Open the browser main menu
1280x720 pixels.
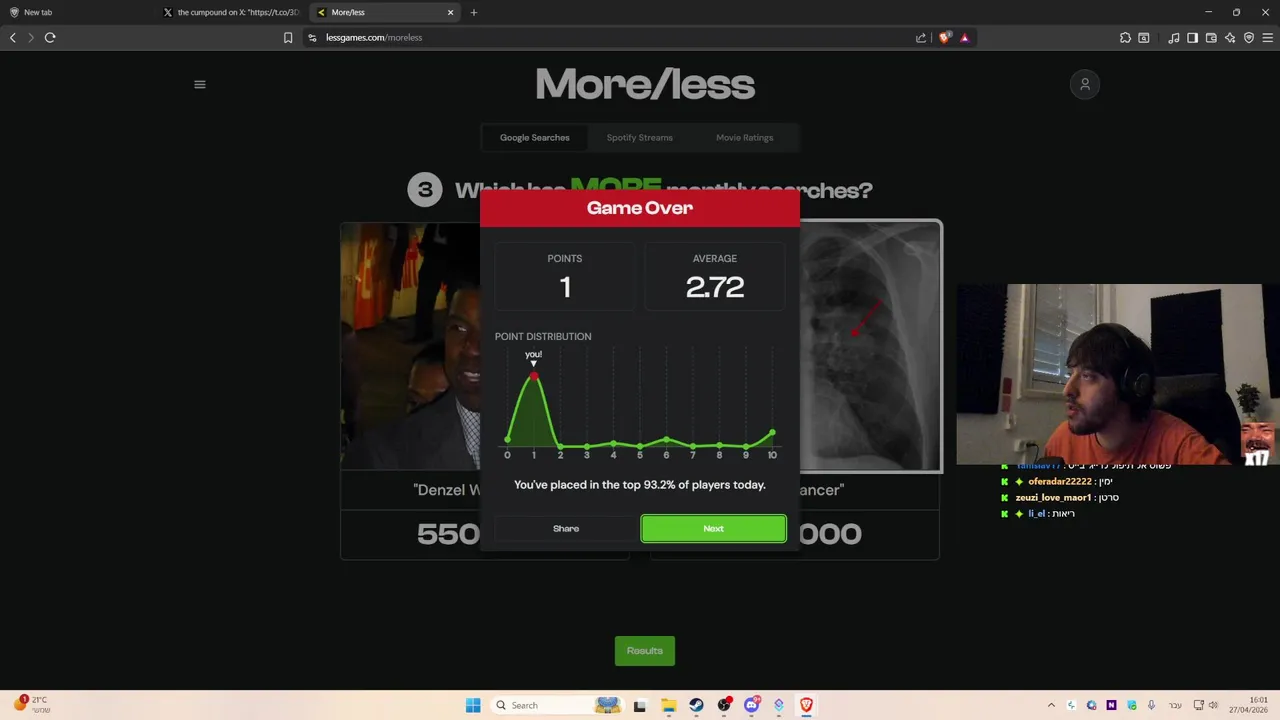coord(1268,37)
